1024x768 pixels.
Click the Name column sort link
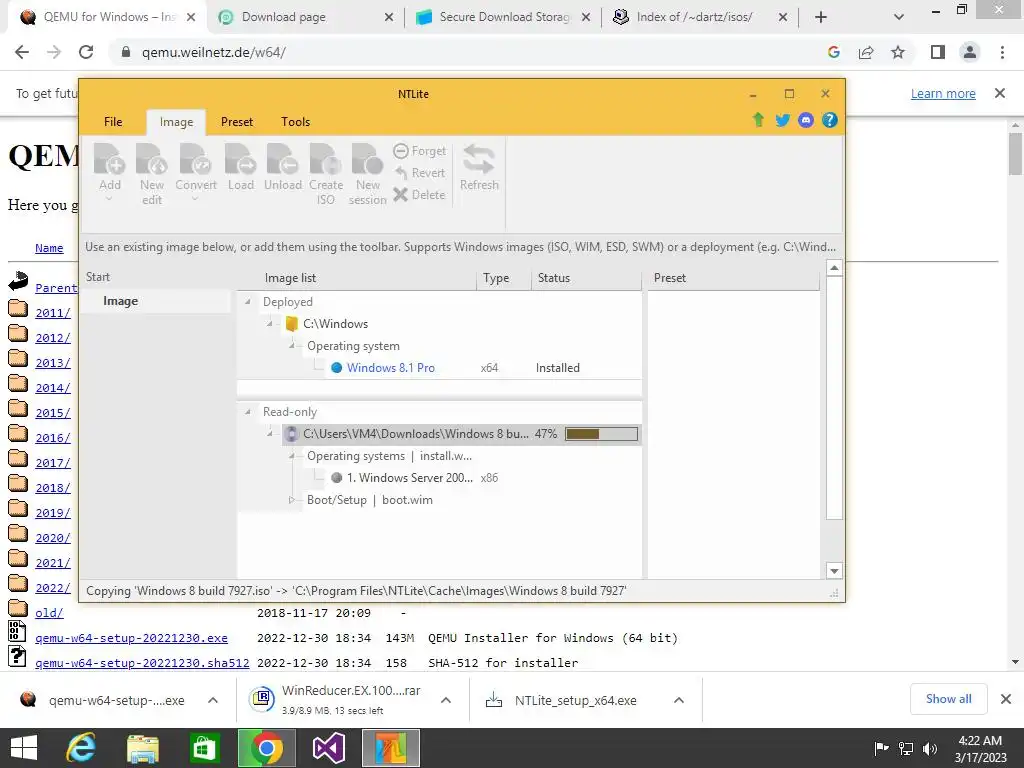(49, 248)
